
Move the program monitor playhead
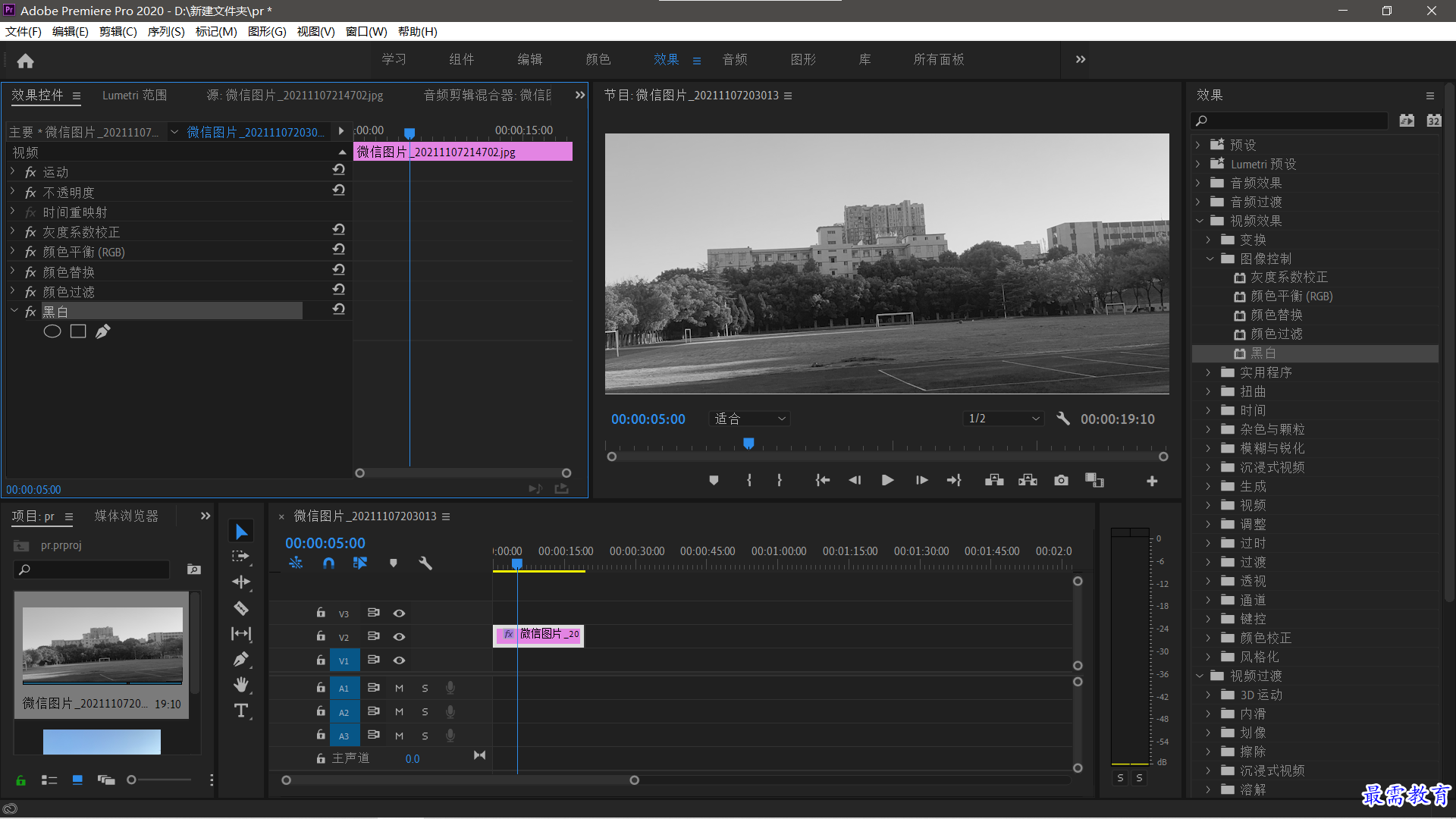(748, 443)
